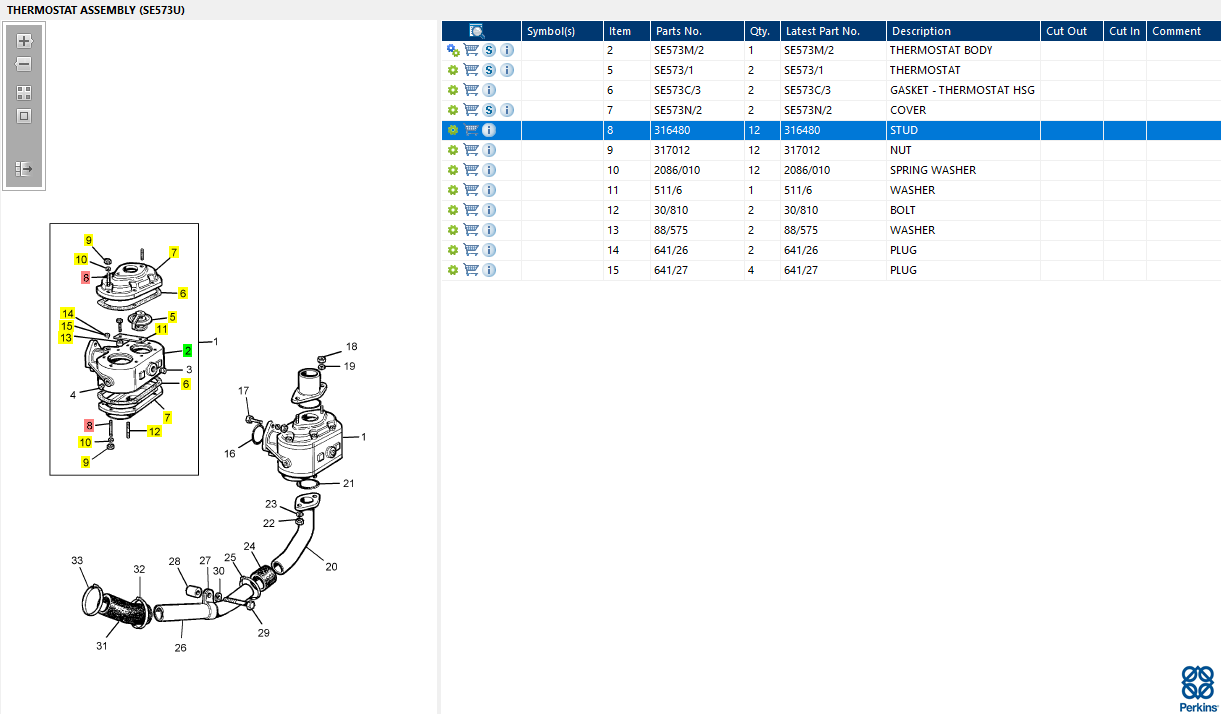Click the Perkins logo
The height and width of the screenshot is (714, 1221).
(1198, 688)
